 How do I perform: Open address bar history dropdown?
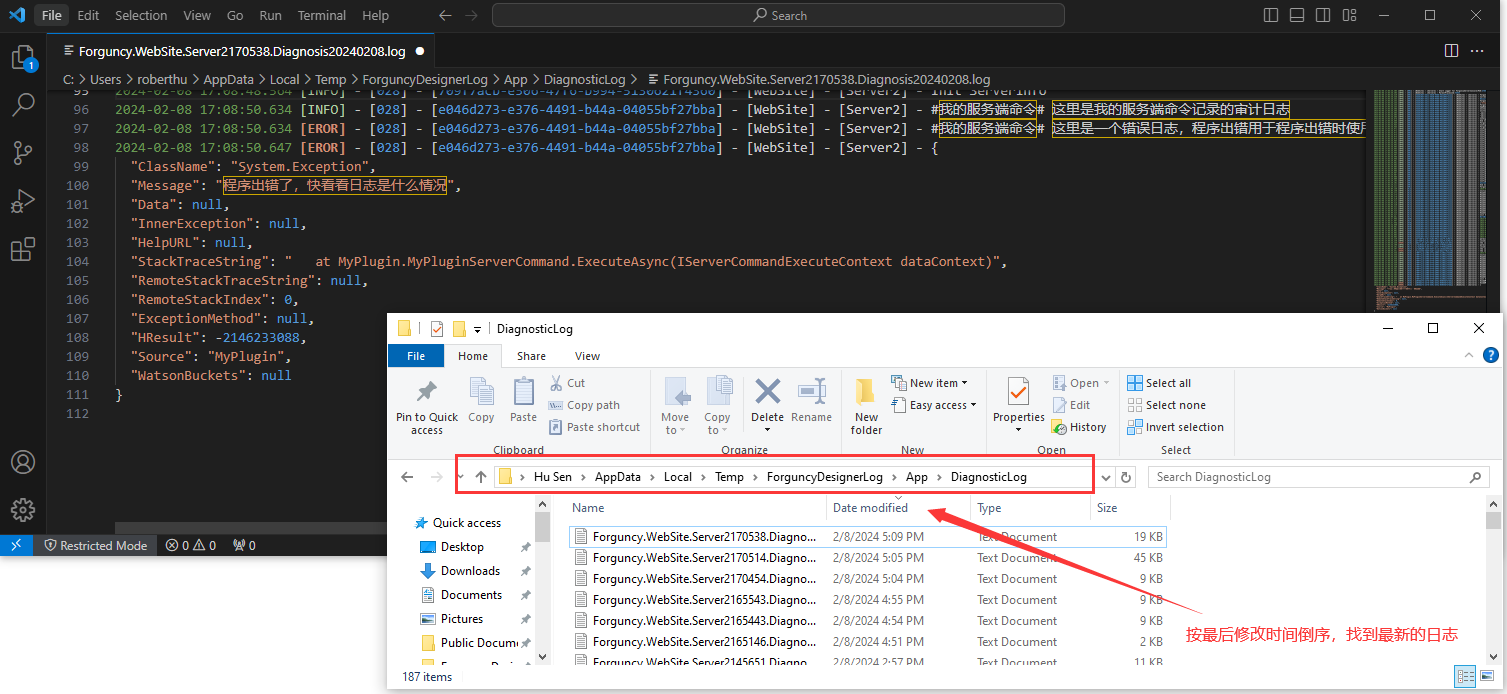1106,477
